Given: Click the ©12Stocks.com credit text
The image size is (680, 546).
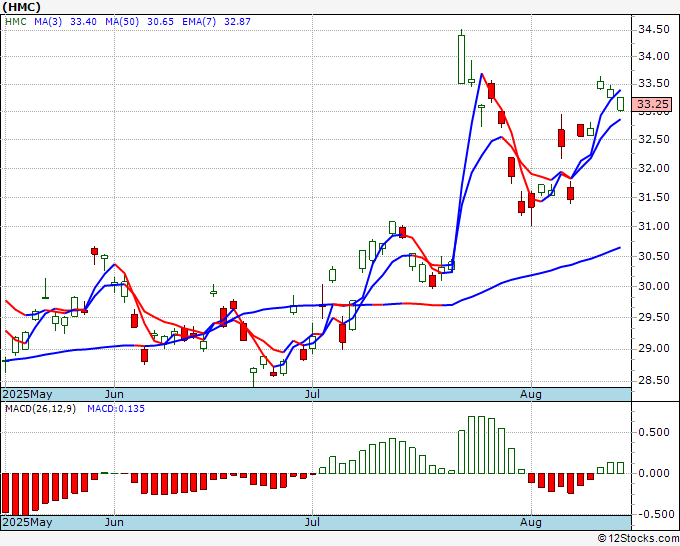Looking at the screenshot, I should pos(638,539).
